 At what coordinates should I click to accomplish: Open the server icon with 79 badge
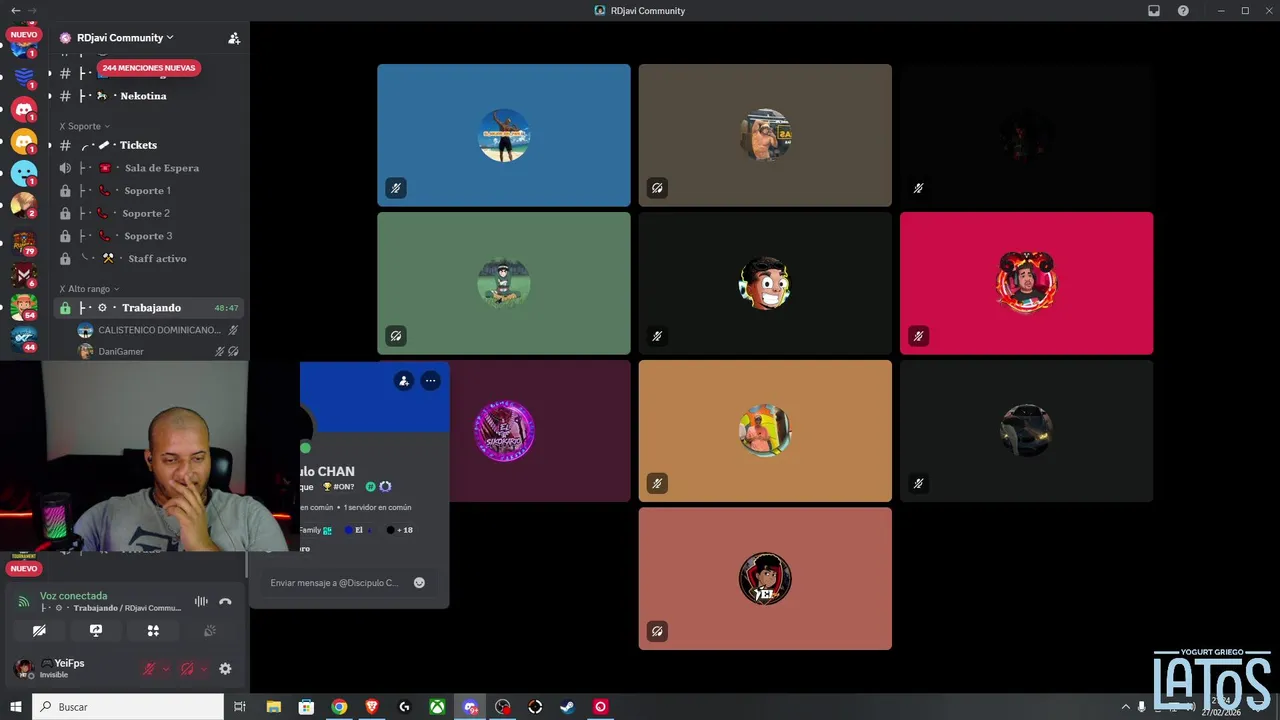[24, 241]
